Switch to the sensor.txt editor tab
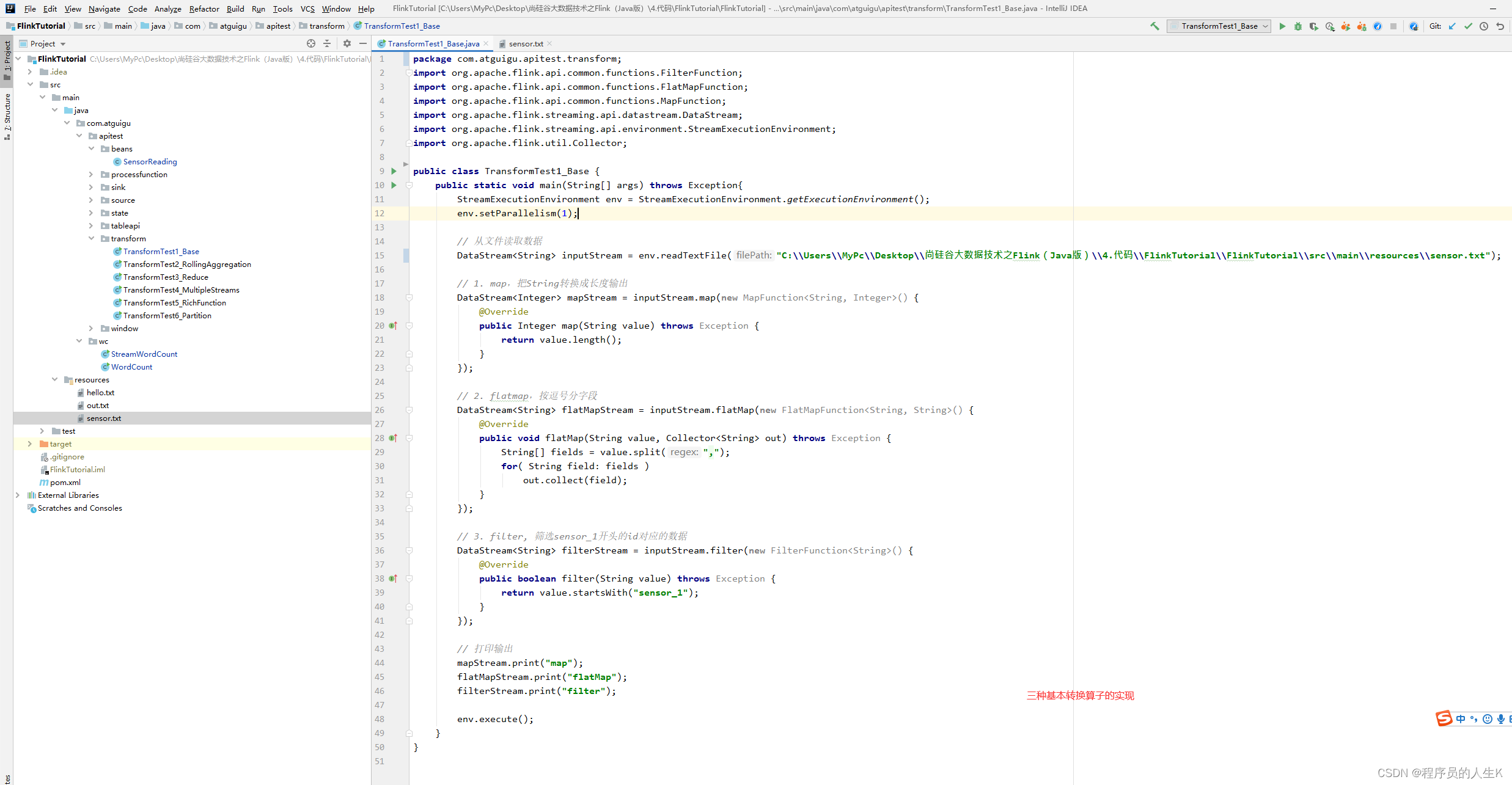This screenshot has height=785, width=1512. 525,44
